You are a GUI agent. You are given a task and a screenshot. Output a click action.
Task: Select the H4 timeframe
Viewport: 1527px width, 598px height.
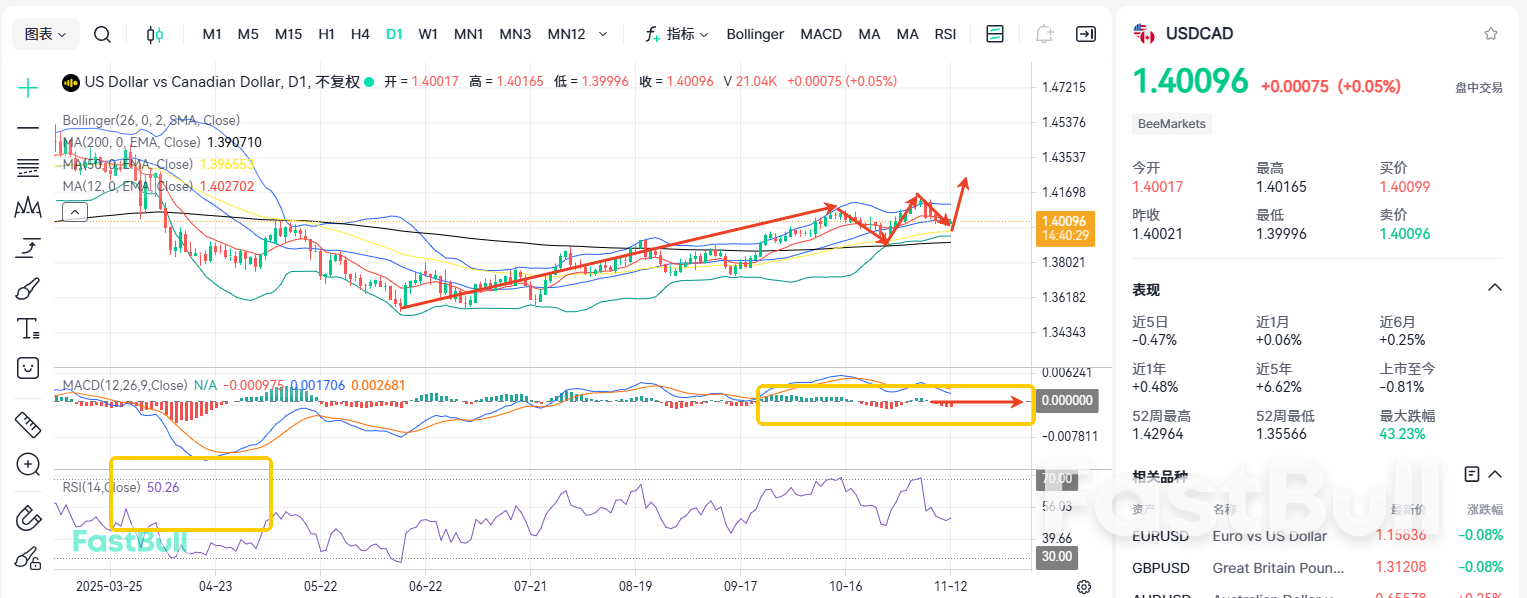coord(360,33)
